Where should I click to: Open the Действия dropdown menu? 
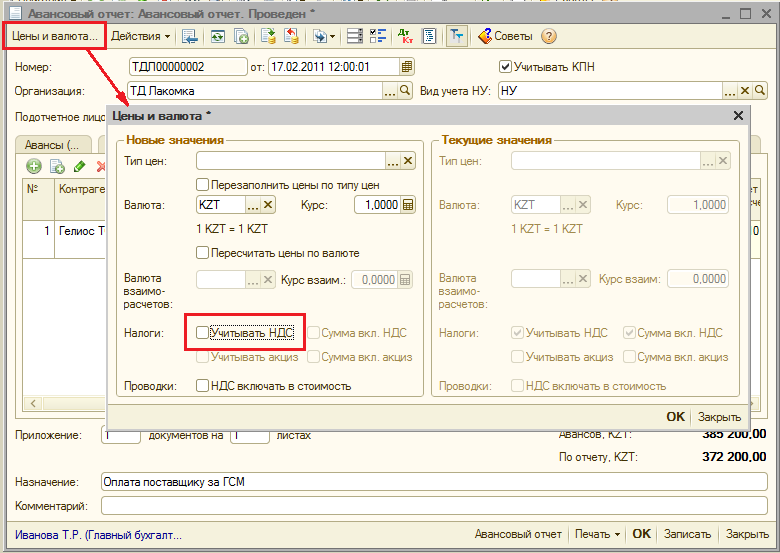tap(140, 36)
